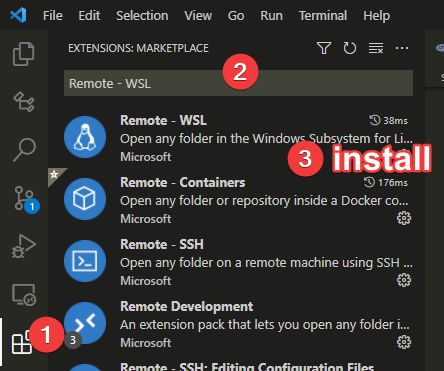The width and height of the screenshot is (444, 371).
Task: Click the extensions search input field
Action: (238, 83)
